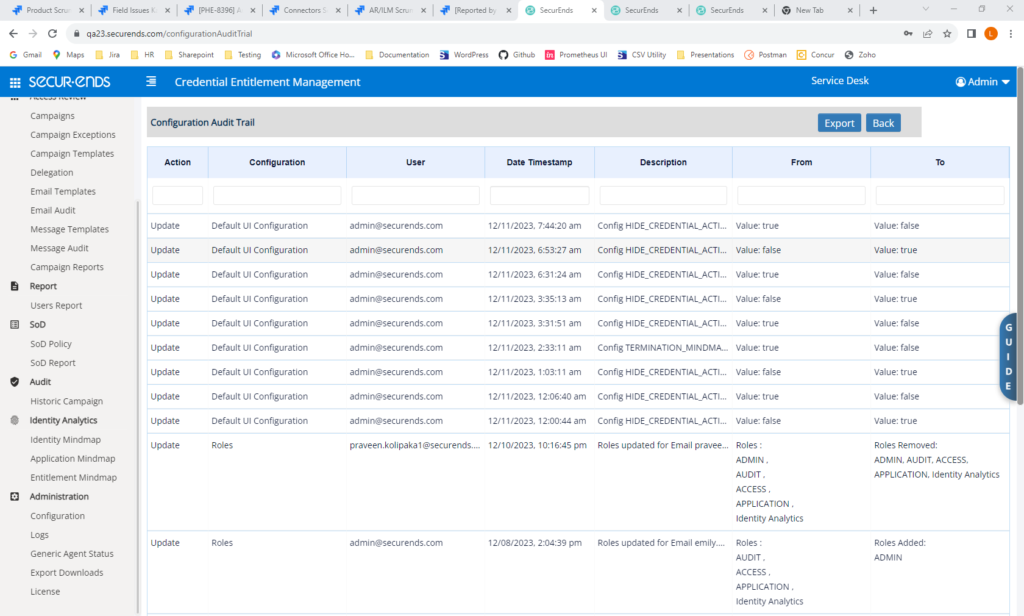Click the SoD section icon in sidebar
Screen dimensions: 1024x616
tap(14, 324)
